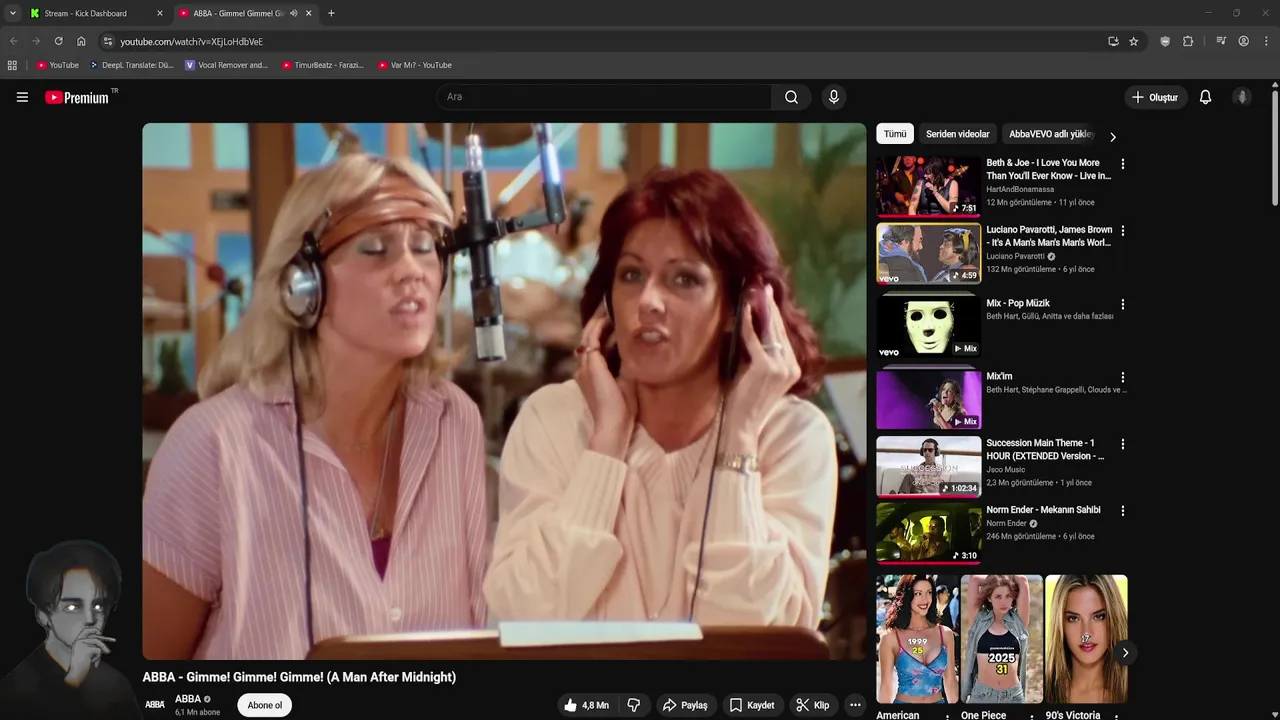Click the address bar URL

click(x=192, y=41)
